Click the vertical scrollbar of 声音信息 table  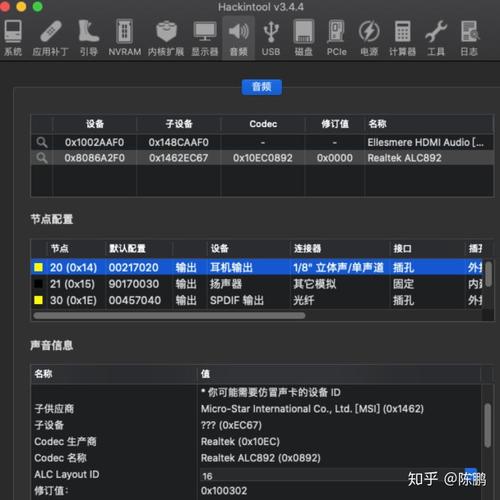click(x=487, y=425)
